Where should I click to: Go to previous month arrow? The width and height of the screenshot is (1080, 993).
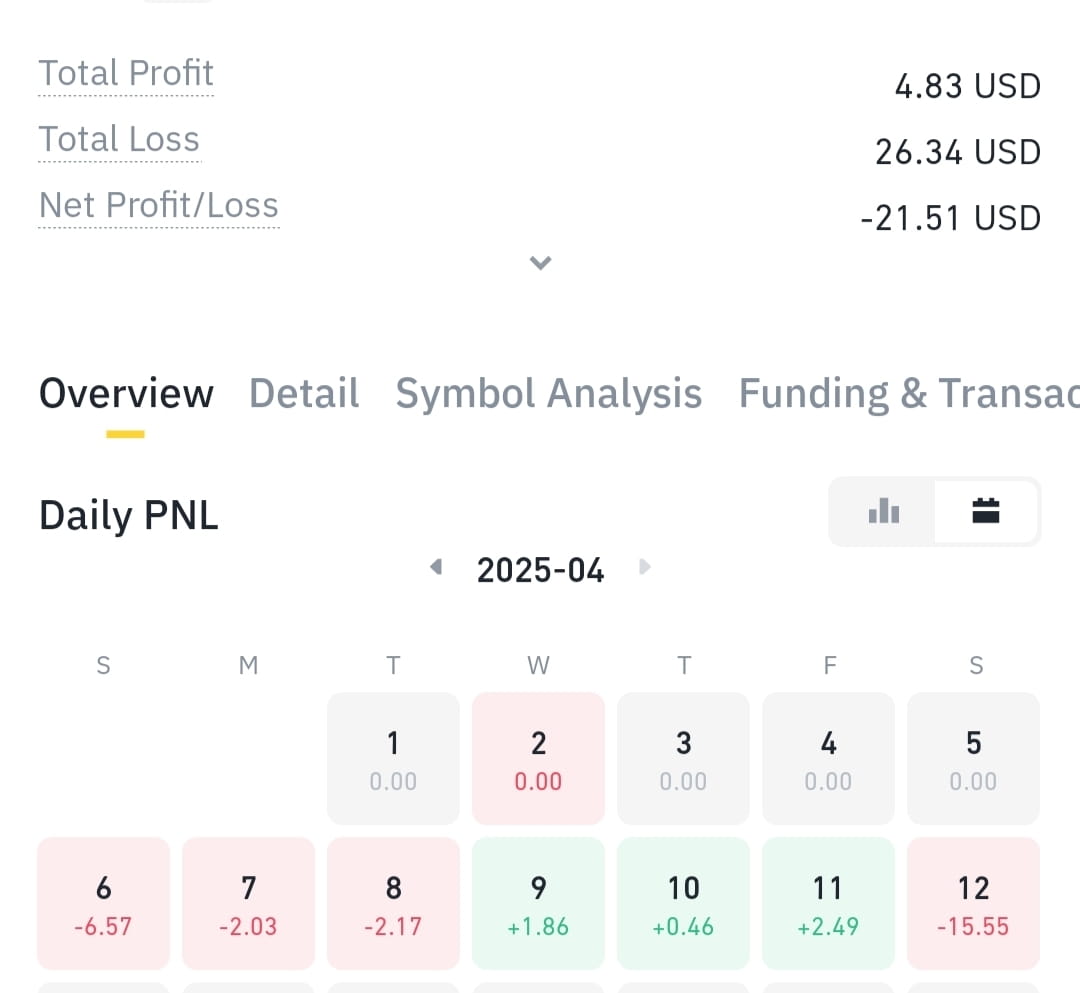pos(435,567)
